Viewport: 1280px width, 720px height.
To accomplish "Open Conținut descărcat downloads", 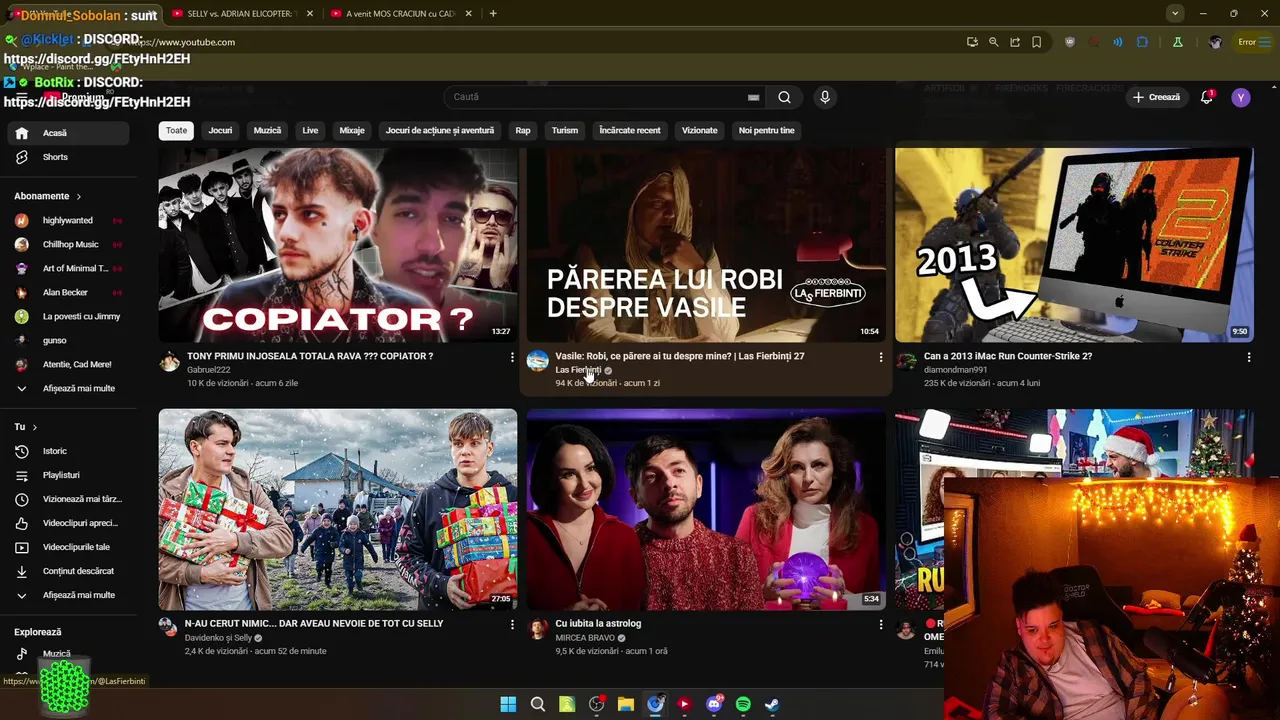I will 66,571.
